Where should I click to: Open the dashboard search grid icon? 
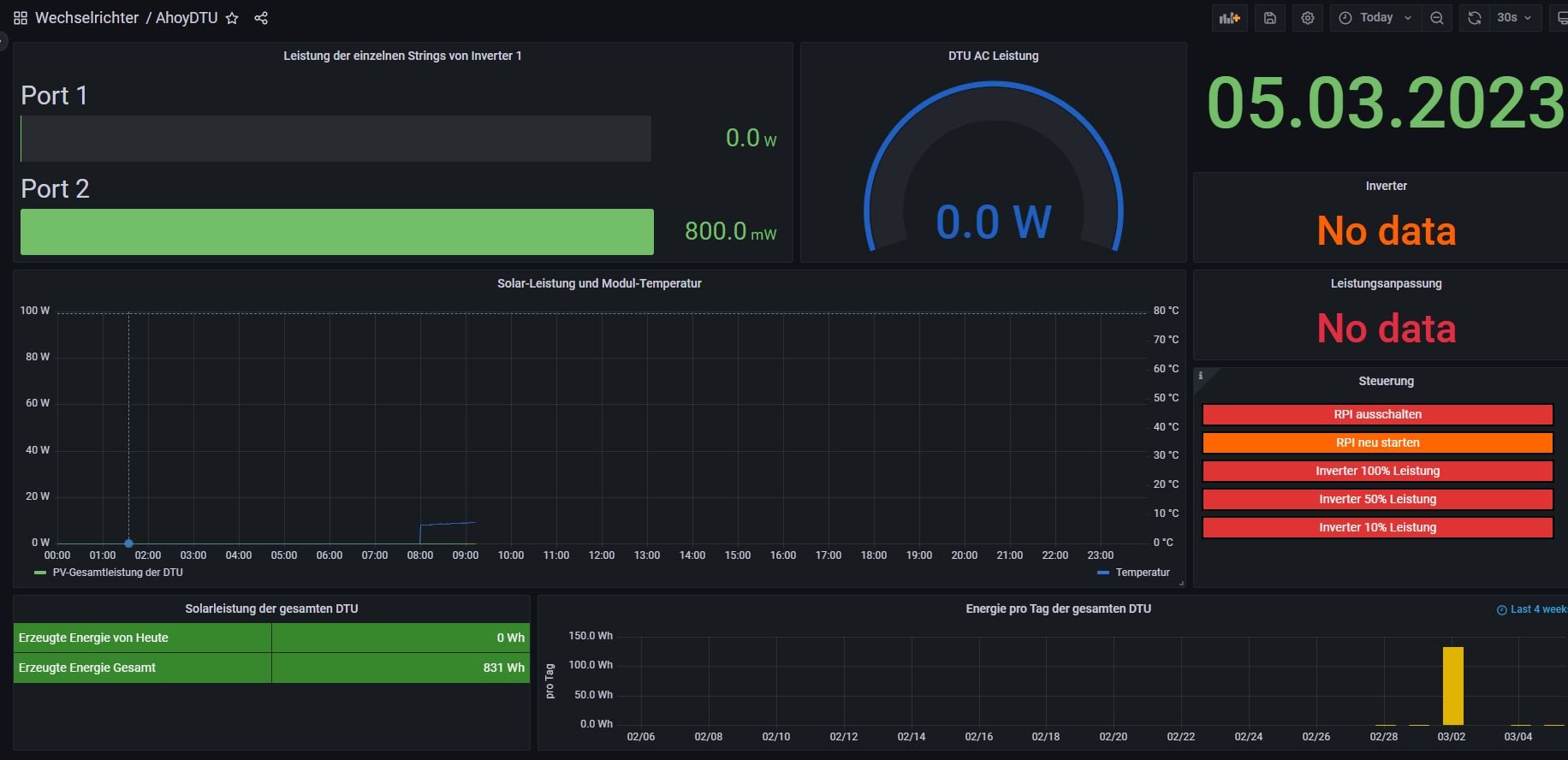21,18
